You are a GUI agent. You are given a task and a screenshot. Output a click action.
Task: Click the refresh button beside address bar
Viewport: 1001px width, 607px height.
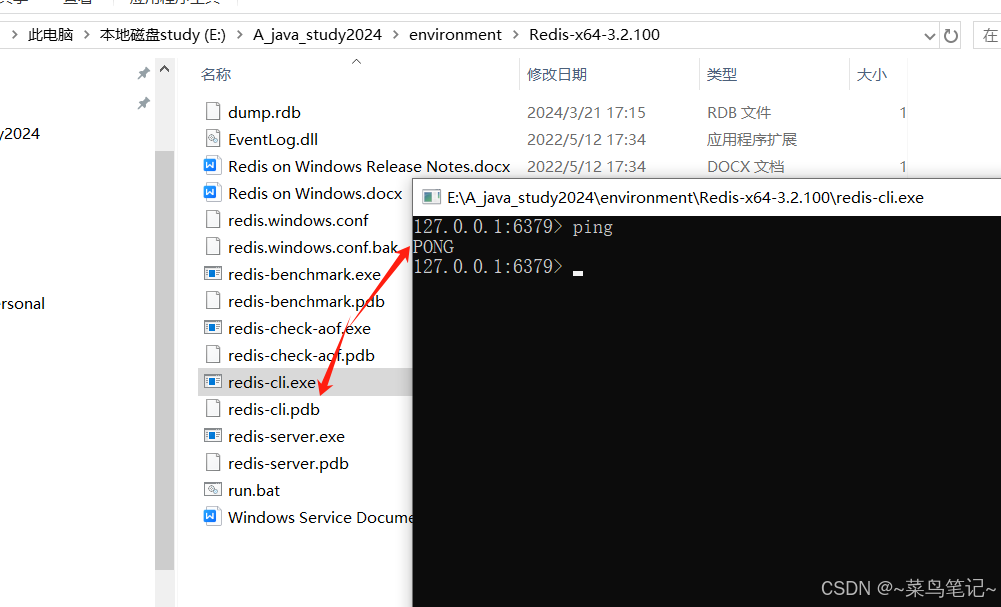[951, 36]
